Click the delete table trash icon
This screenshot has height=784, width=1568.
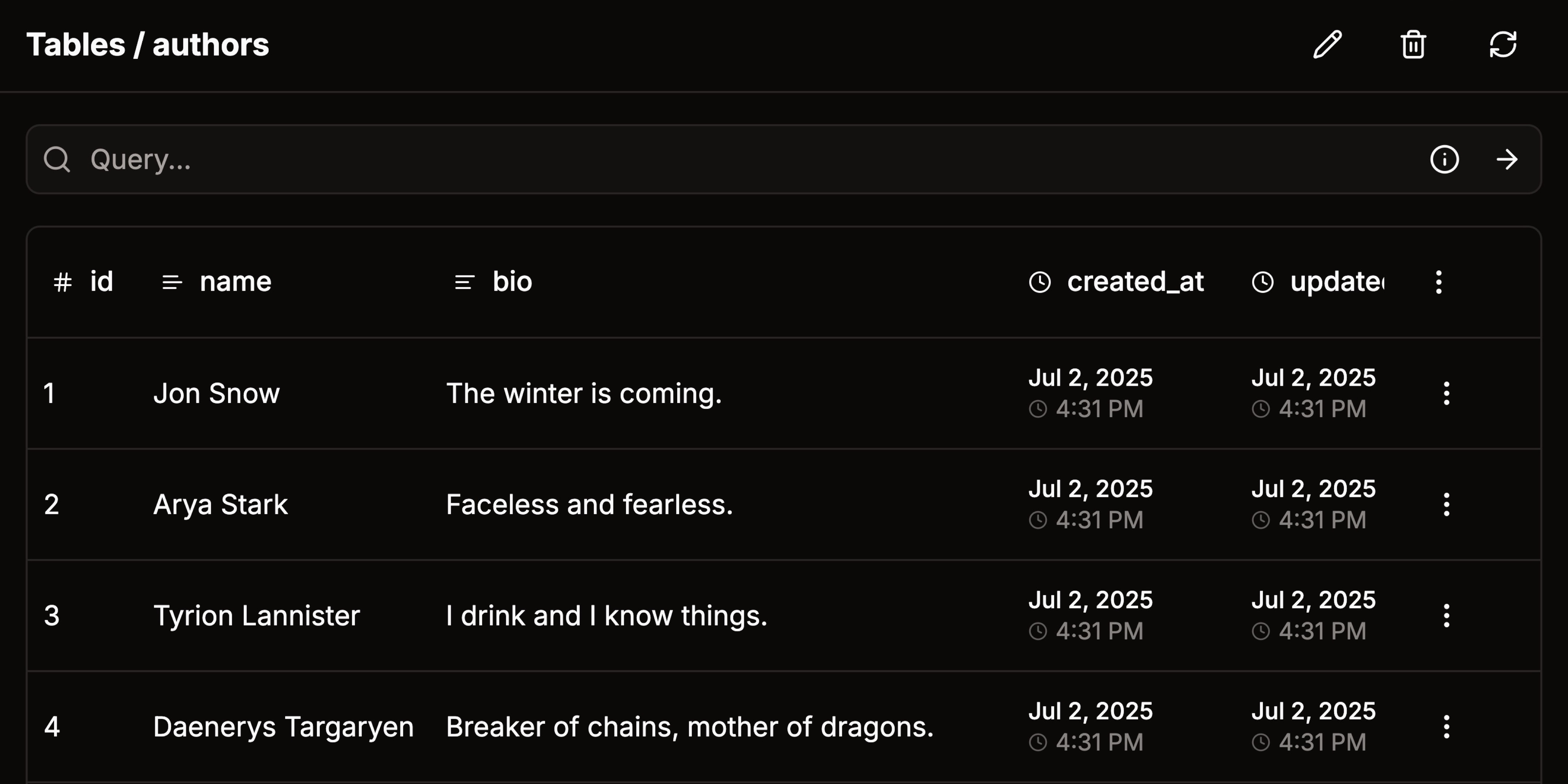click(1413, 45)
